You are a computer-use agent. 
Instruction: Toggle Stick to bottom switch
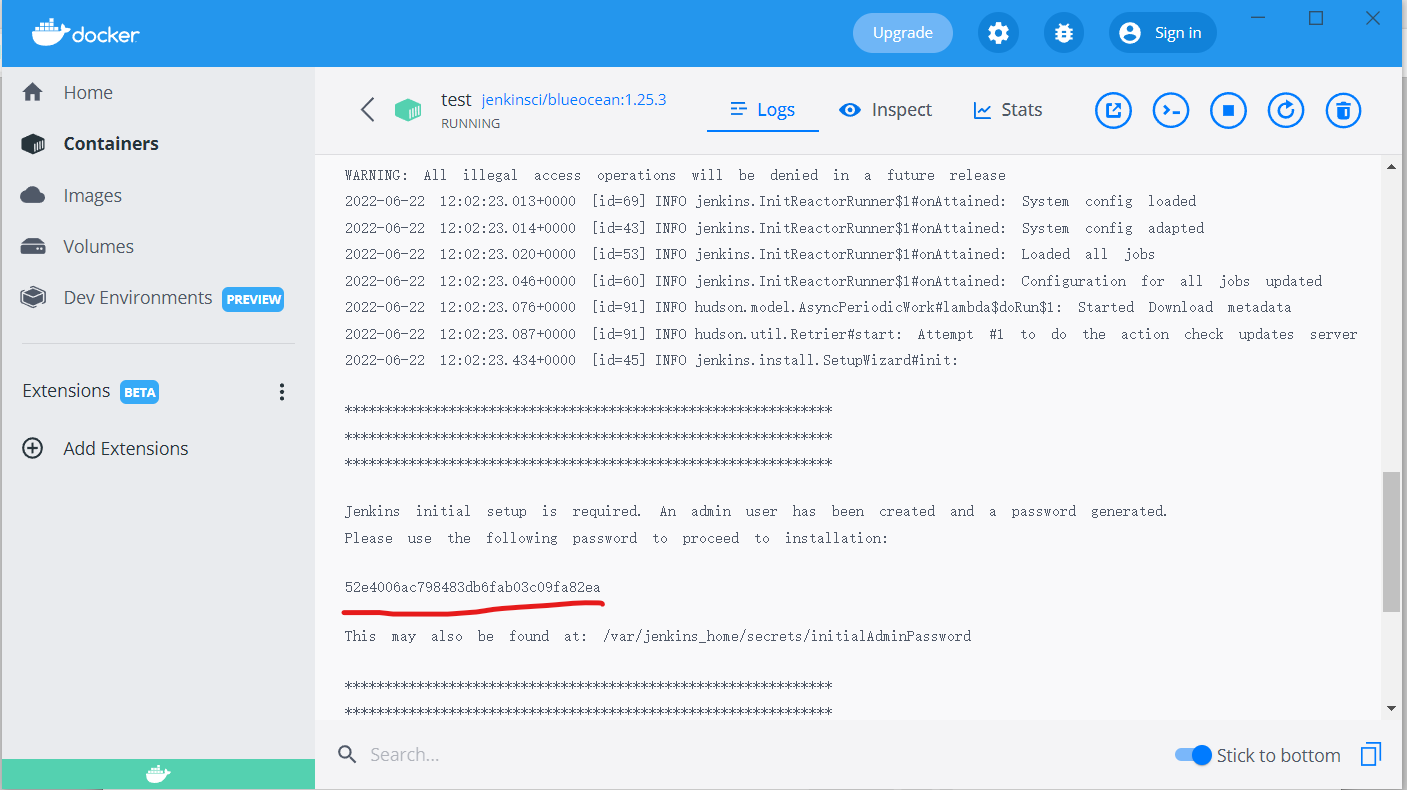(x=1193, y=755)
